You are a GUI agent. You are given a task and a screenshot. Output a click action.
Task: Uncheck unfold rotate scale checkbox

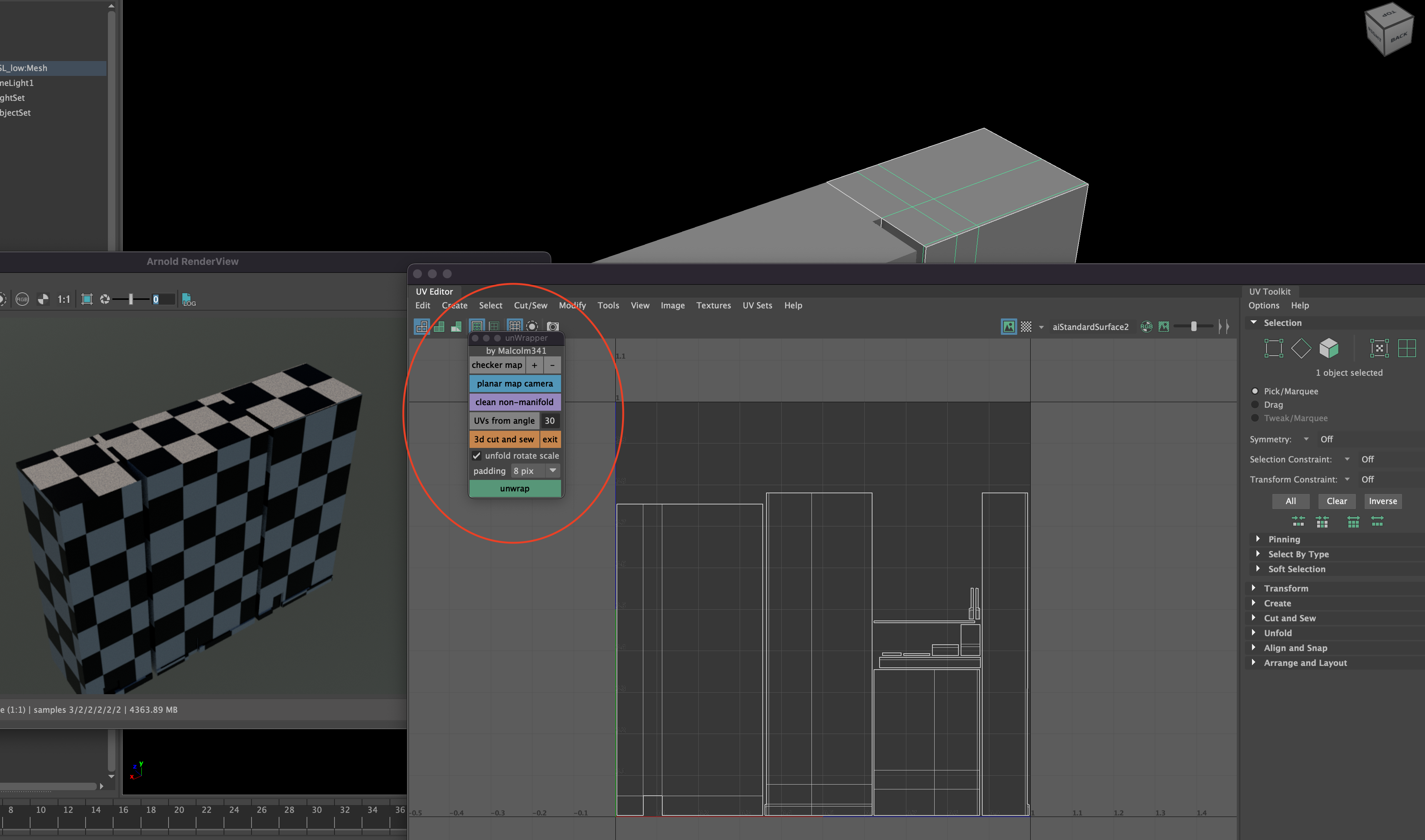(x=477, y=456)
